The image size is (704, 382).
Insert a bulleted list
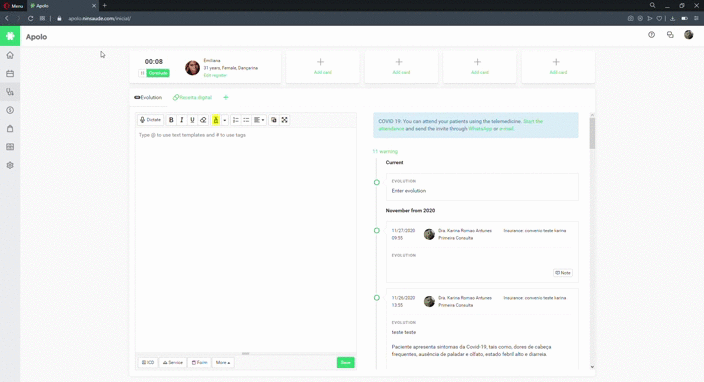246,120
